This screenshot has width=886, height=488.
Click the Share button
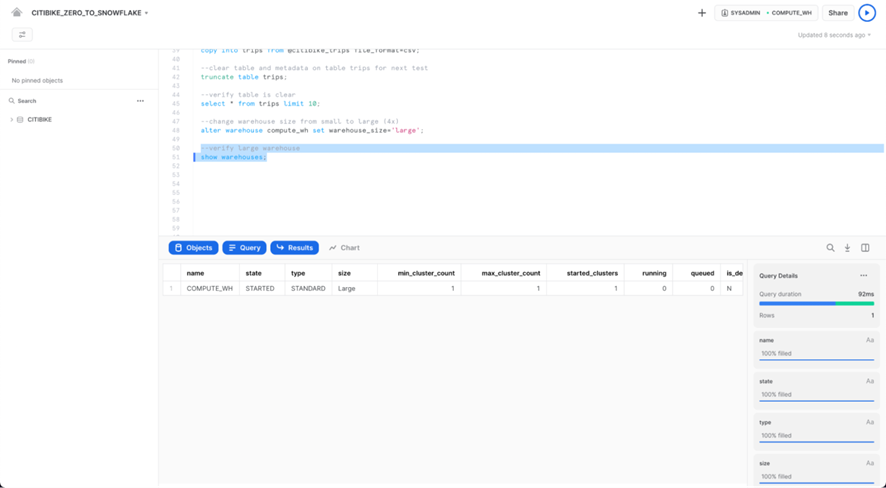point(838,13)
